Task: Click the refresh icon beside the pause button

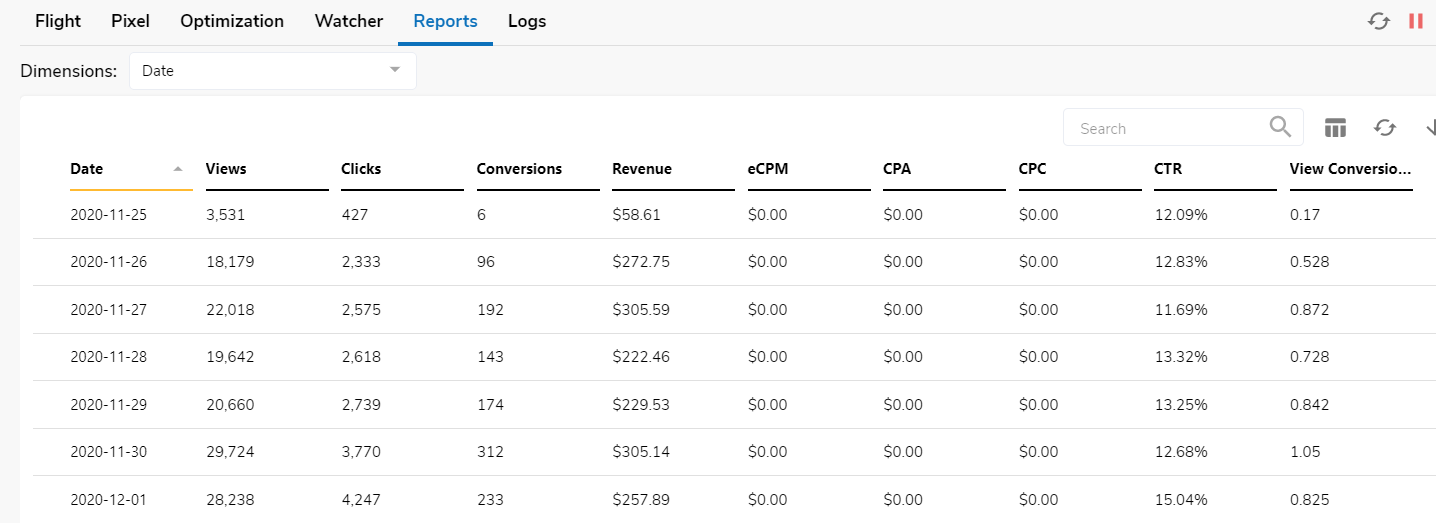Action: 1379,21
